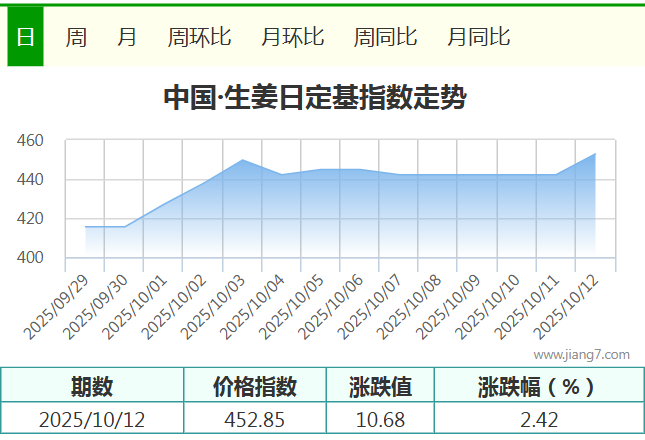Click the 价格指数 column header
Viewport: 645px width, 440px height.
(x=255, y=386)
